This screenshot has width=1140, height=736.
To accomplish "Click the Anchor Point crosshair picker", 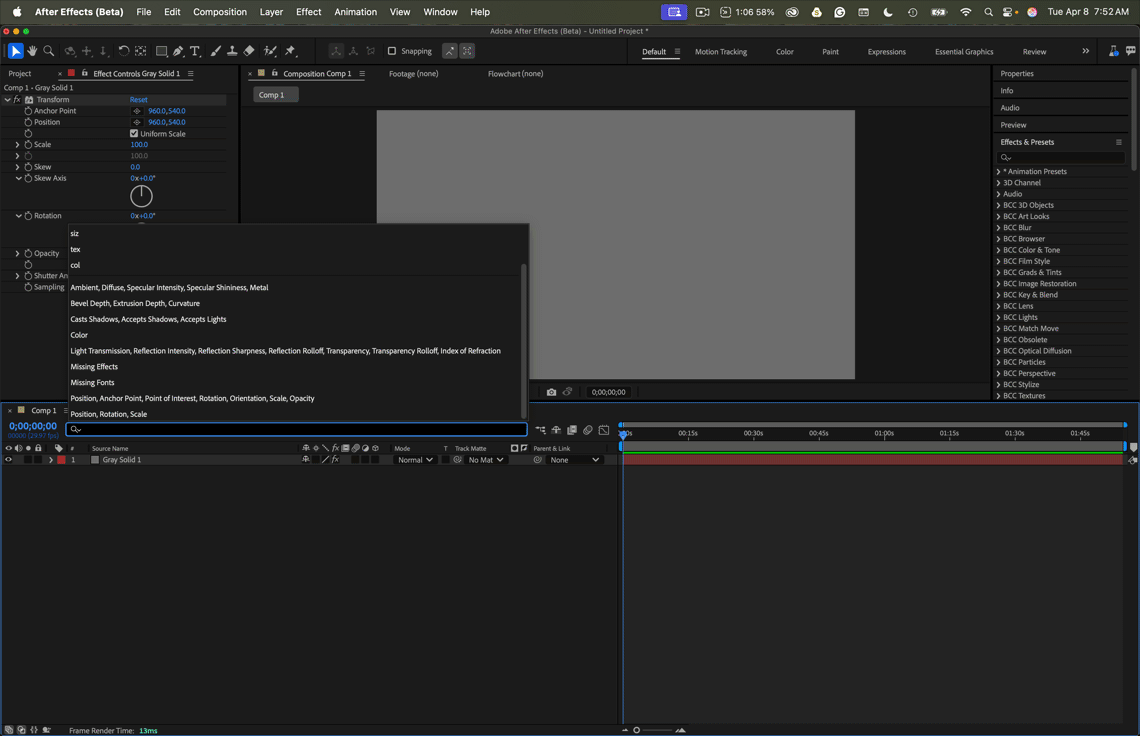I will [137, 111].
